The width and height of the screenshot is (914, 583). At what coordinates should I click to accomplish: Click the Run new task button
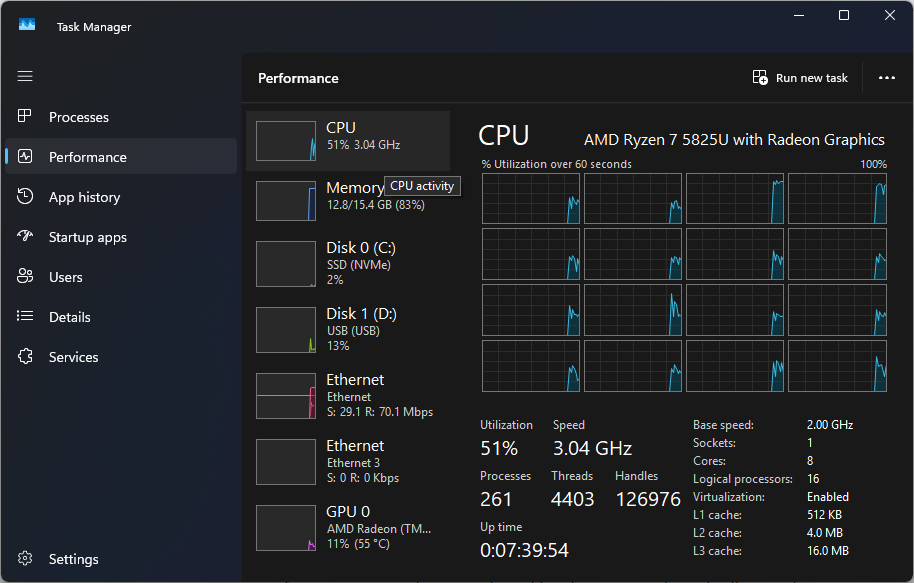coord(800,78)
